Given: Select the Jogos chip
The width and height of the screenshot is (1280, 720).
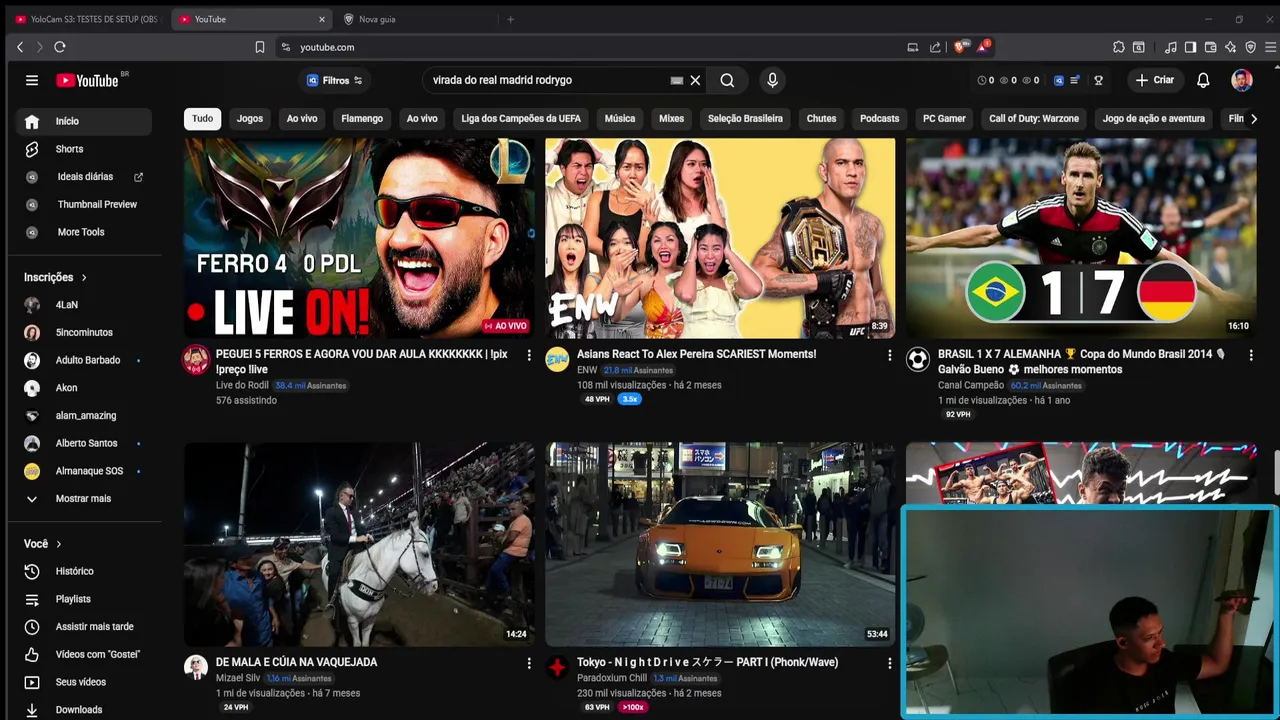Looking at the screenshot, I should point(250,118).
